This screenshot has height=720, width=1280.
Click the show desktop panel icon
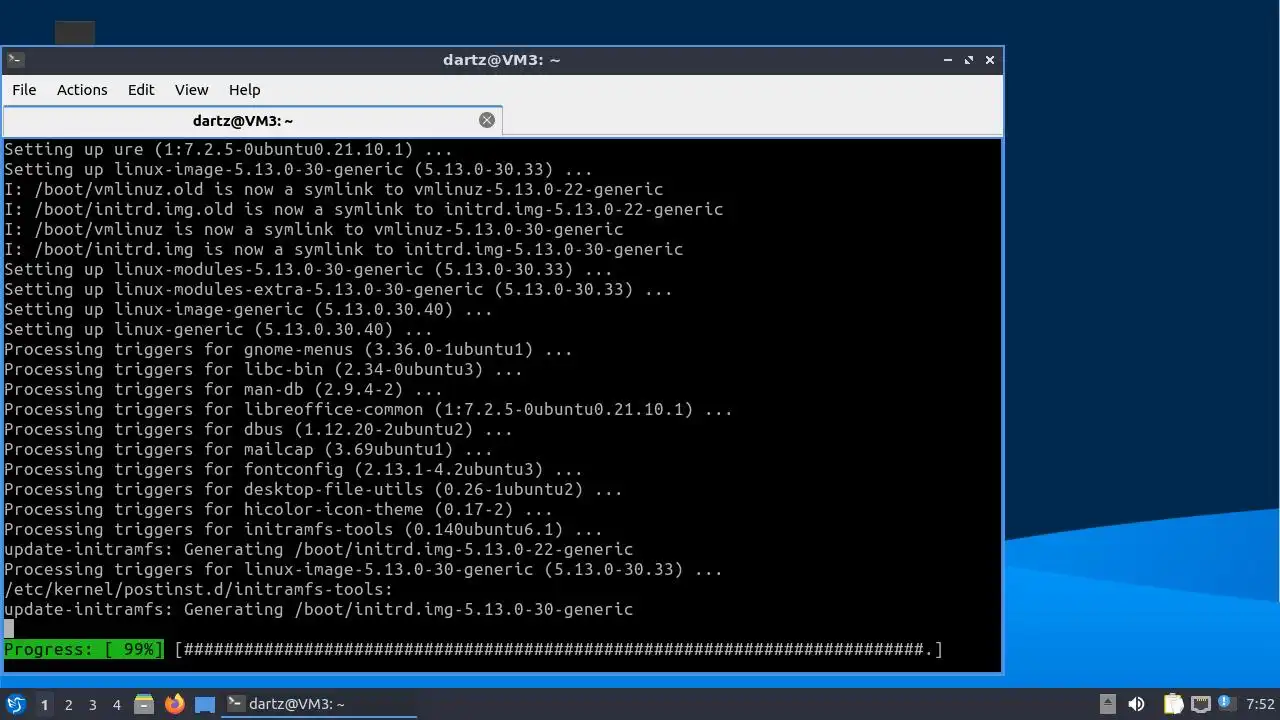[x=205, y=704]
